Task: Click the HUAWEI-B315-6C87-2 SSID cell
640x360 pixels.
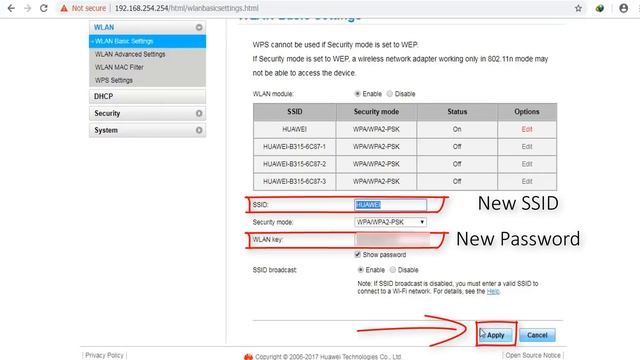Action: (294, 164)
